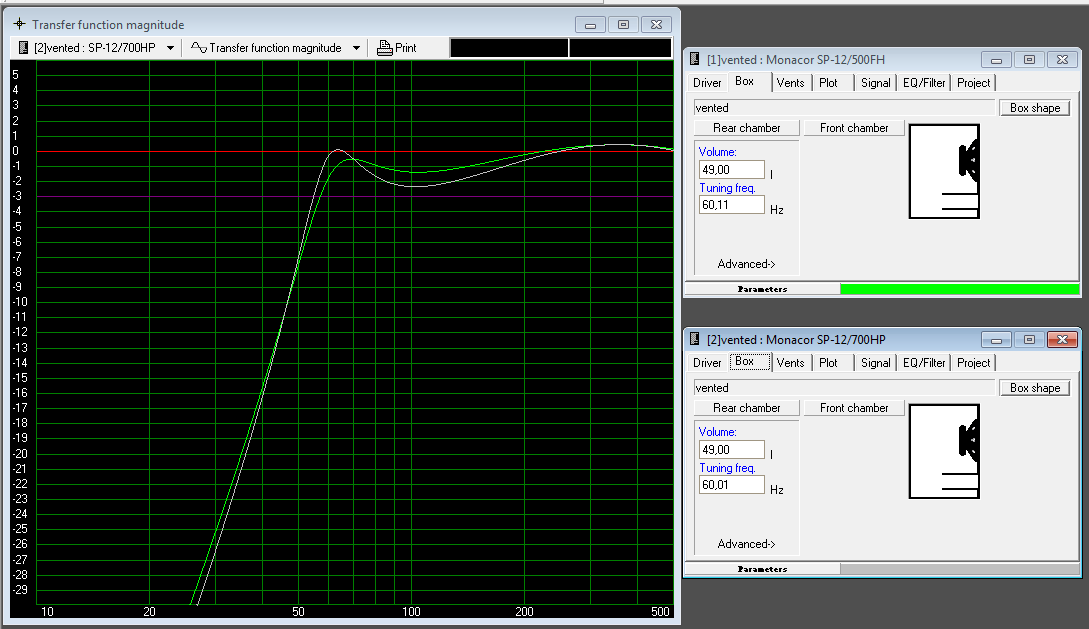The image size is (1089, 629).
Task: Switch to Driver tab in SP-12/500FH window
Action: pyautogui.click(x=707, y=83)
